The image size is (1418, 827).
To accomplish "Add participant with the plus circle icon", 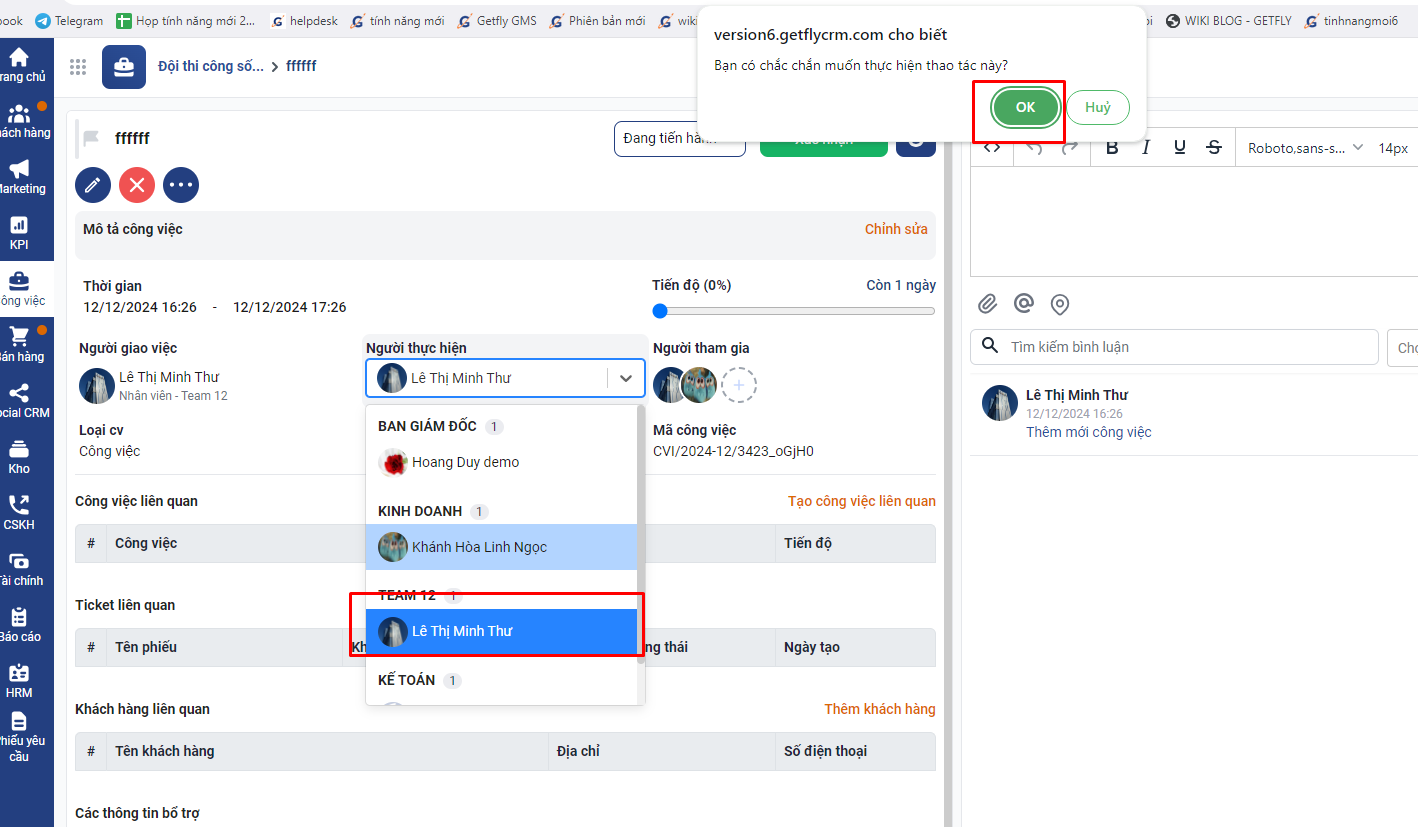I will point(739,385).
